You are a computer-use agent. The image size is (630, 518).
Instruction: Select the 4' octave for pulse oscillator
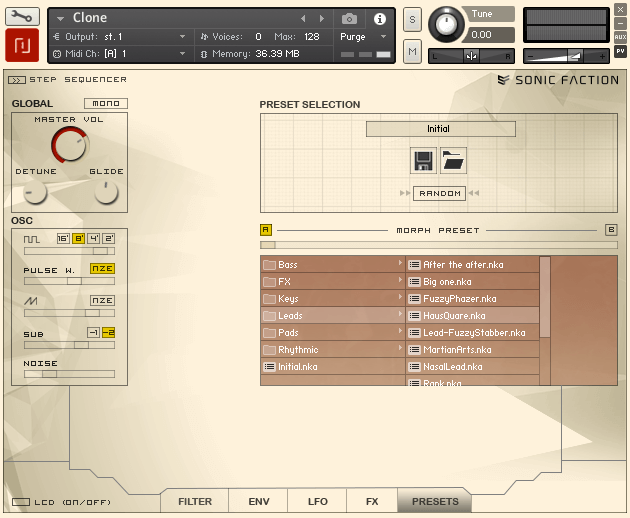click(94, 239)
